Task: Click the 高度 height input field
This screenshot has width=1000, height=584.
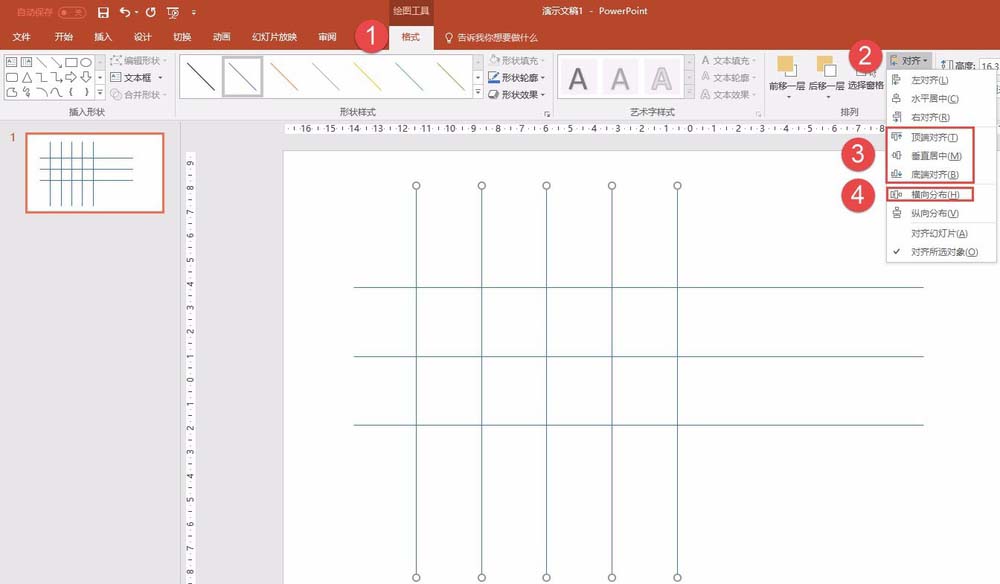Action: [989, 66]
